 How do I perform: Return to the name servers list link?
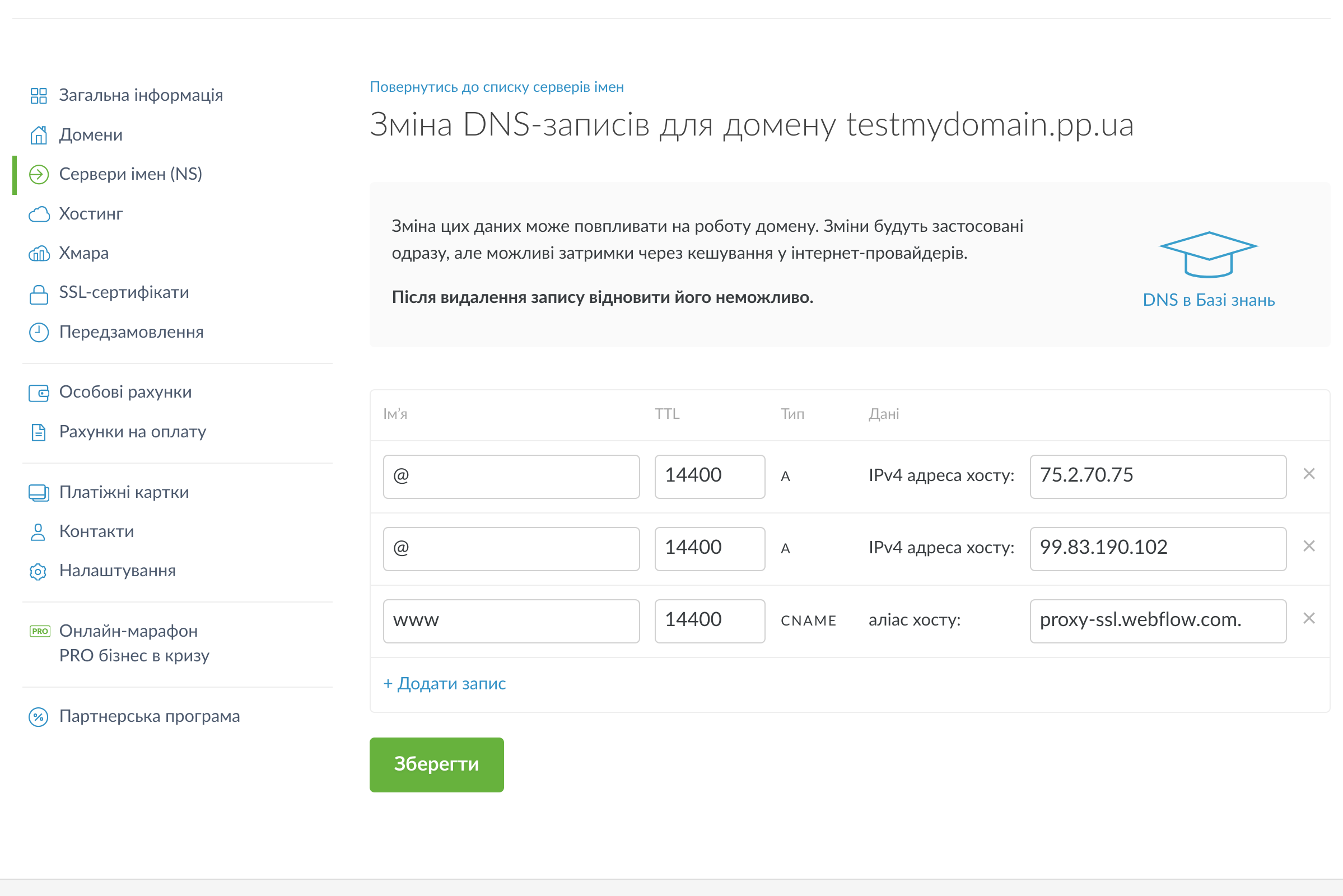[x=496, y=87]
